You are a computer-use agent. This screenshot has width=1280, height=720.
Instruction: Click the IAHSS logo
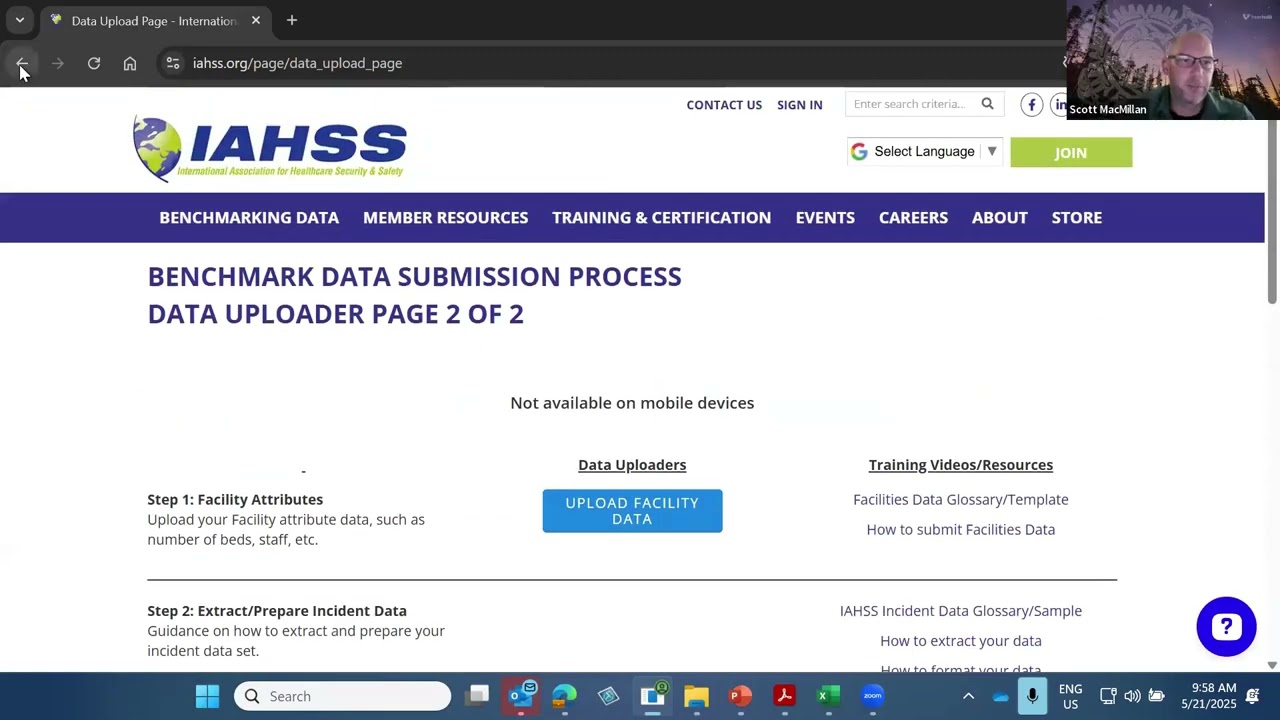point(270,148)
